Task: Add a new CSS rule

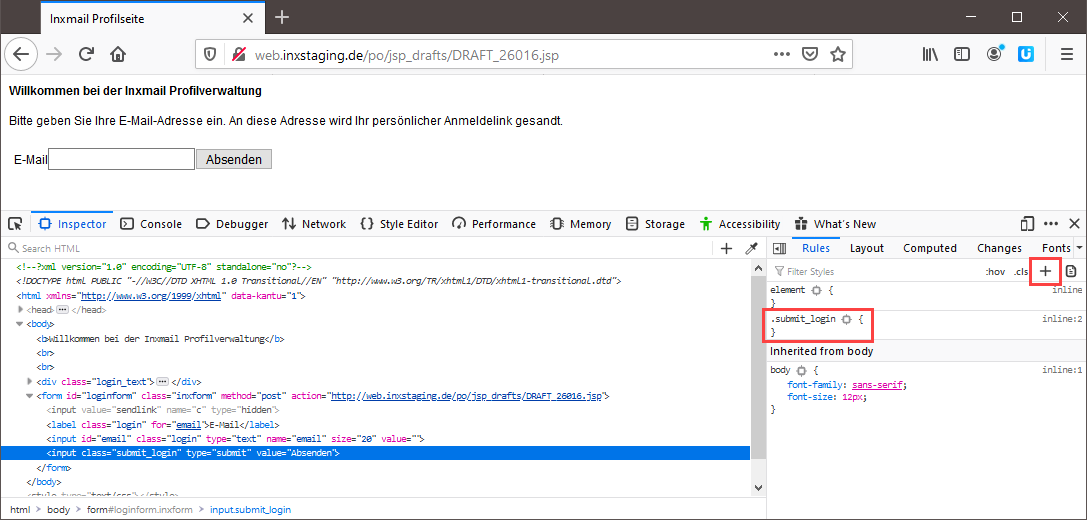Action: (1046, 271)
